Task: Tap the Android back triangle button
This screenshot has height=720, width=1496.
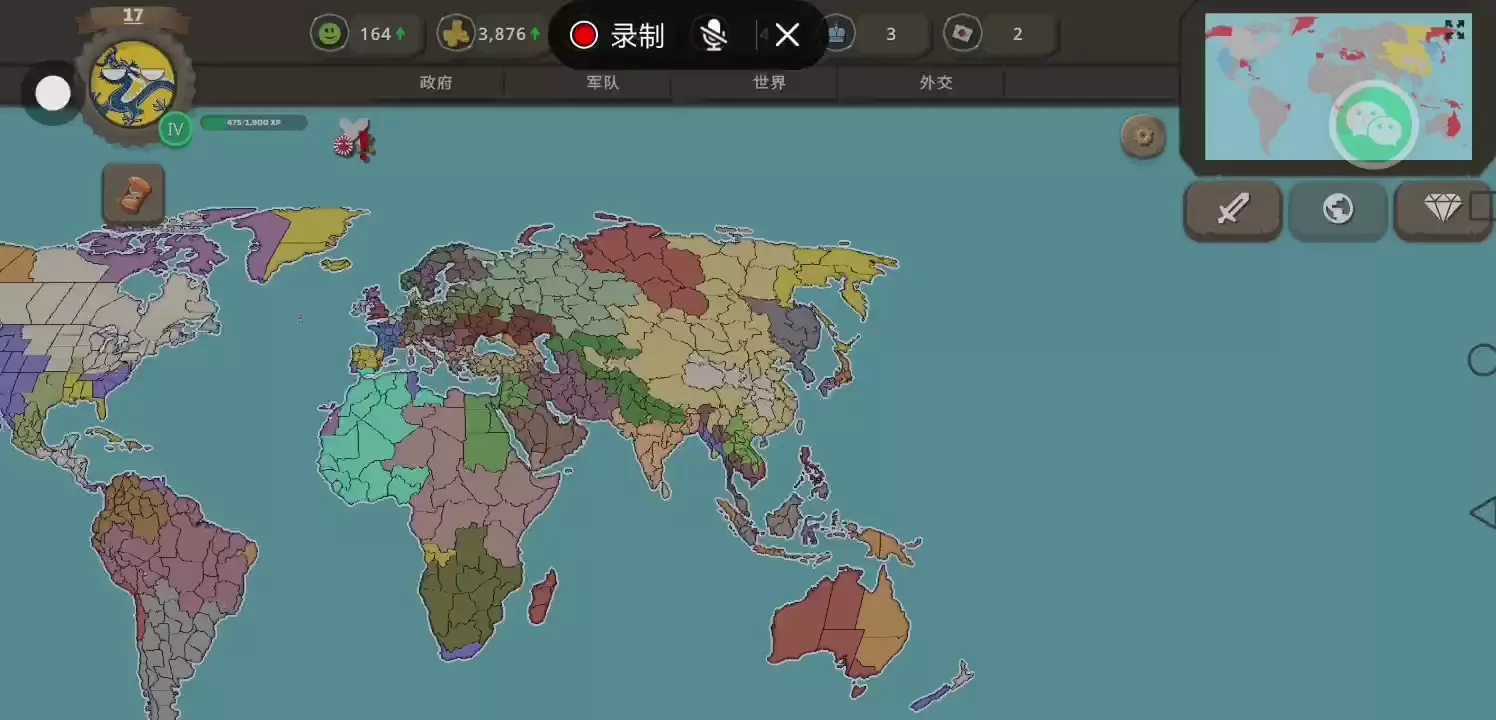Action: click(x=1482, y=514)
